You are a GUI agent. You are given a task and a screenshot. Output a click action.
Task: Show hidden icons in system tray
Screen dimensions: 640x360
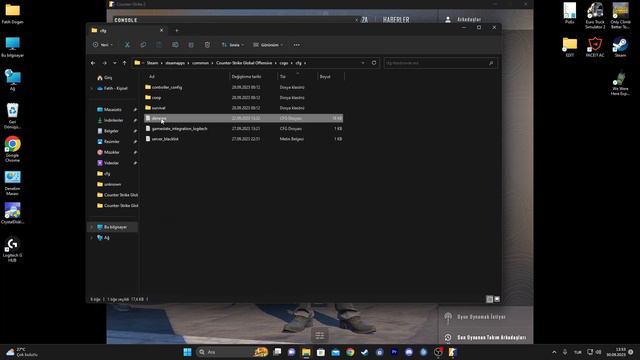554,352
